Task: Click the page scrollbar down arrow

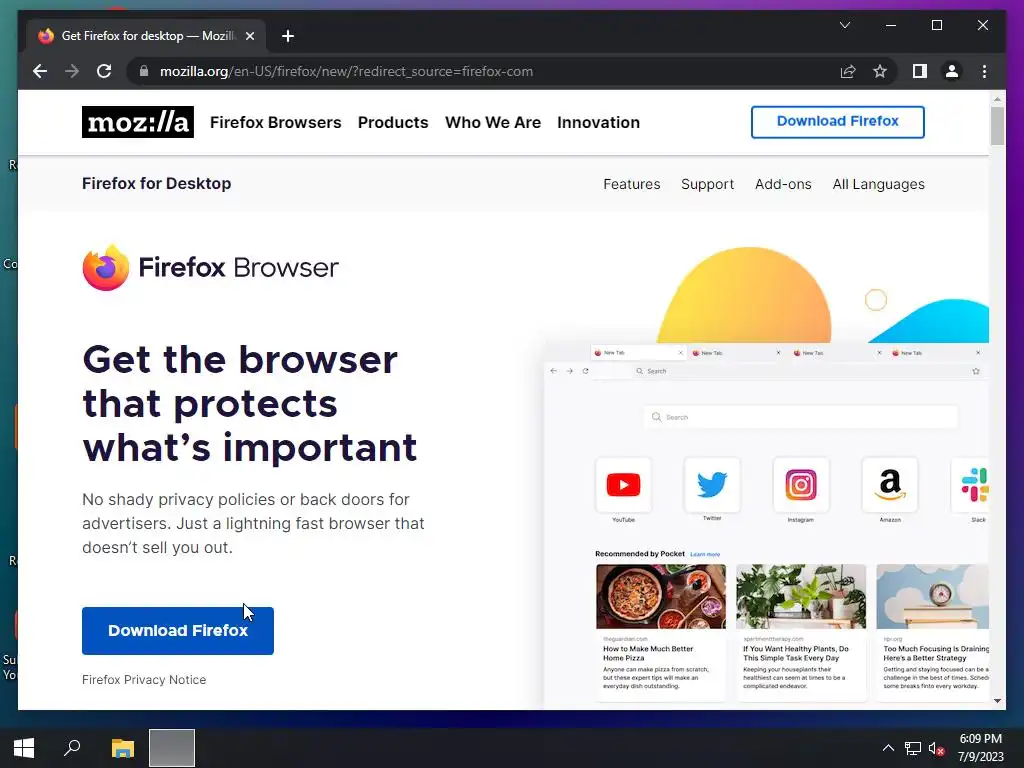Action: [x=997, y=701]
